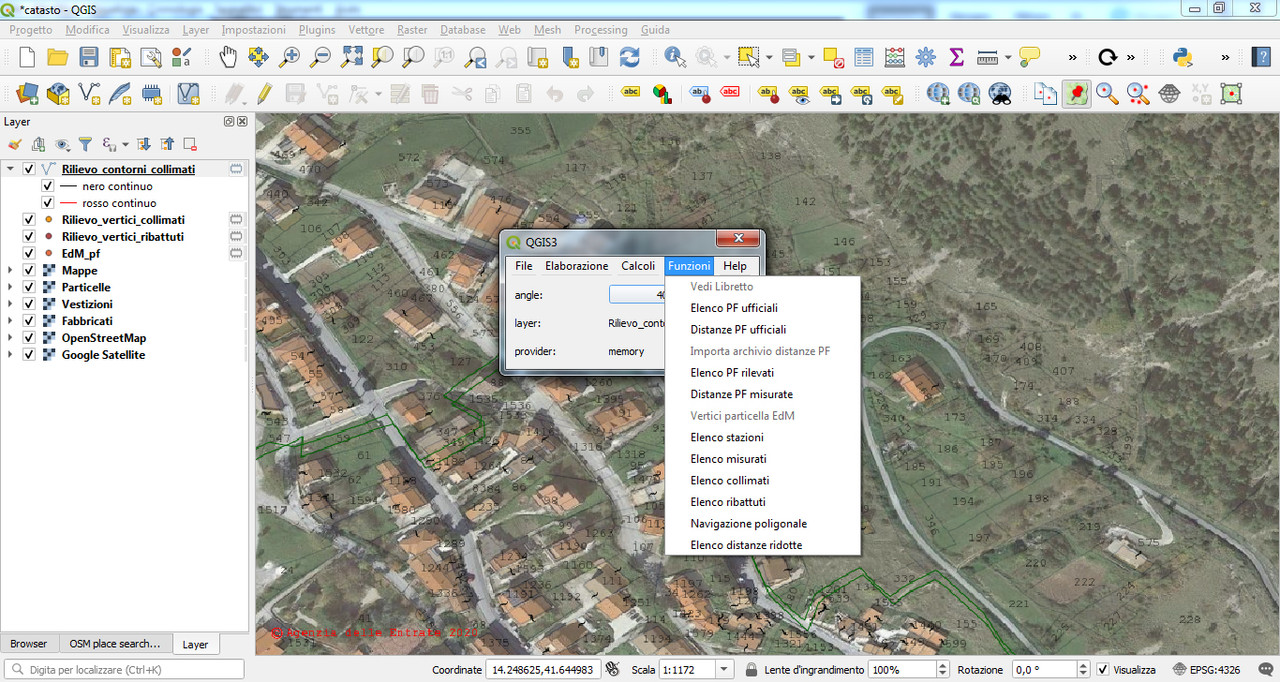
Task: Click the Coordinate field in status bar
Action: click(543, 670)
